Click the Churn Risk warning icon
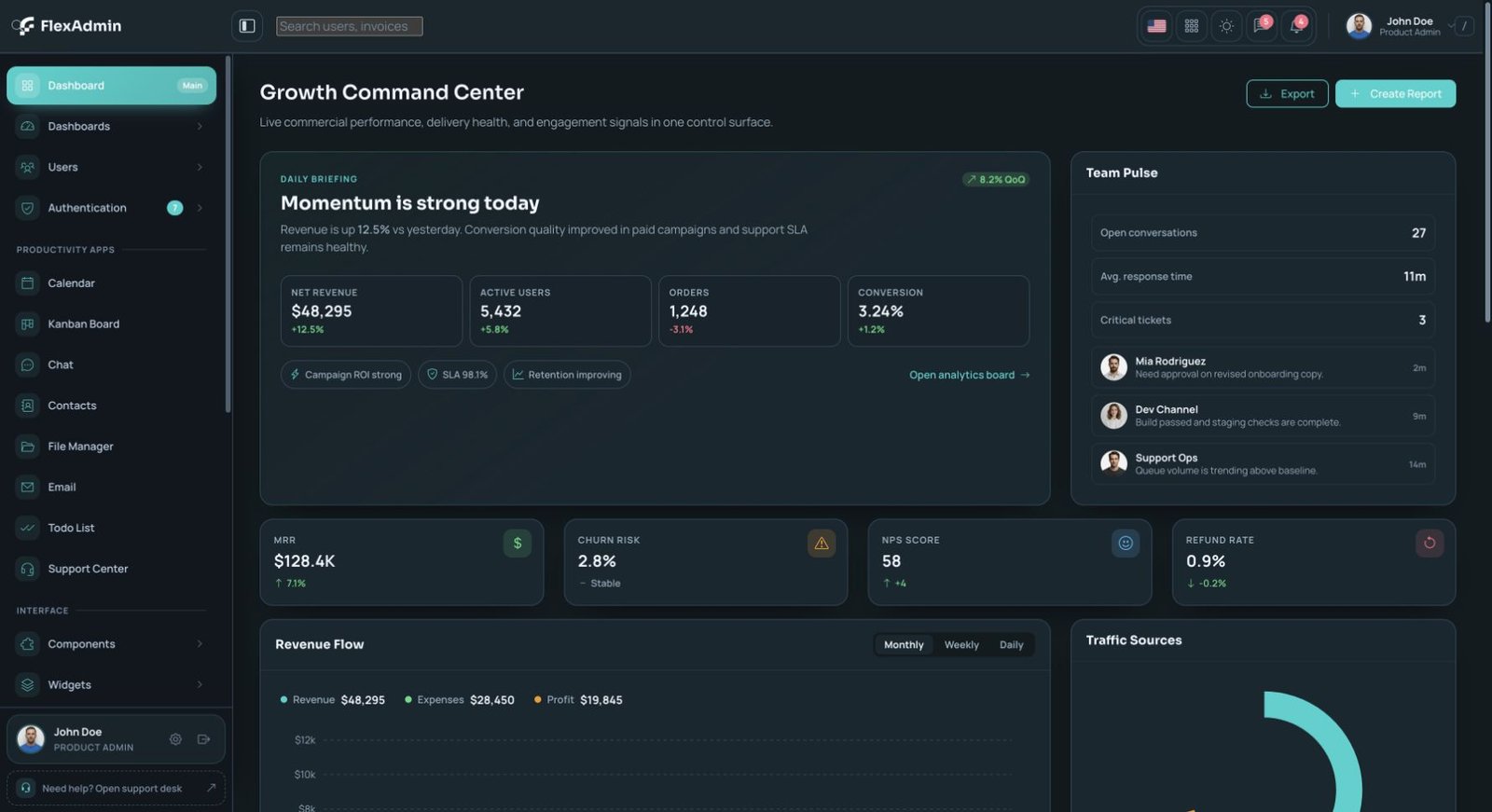 point(822,544)
